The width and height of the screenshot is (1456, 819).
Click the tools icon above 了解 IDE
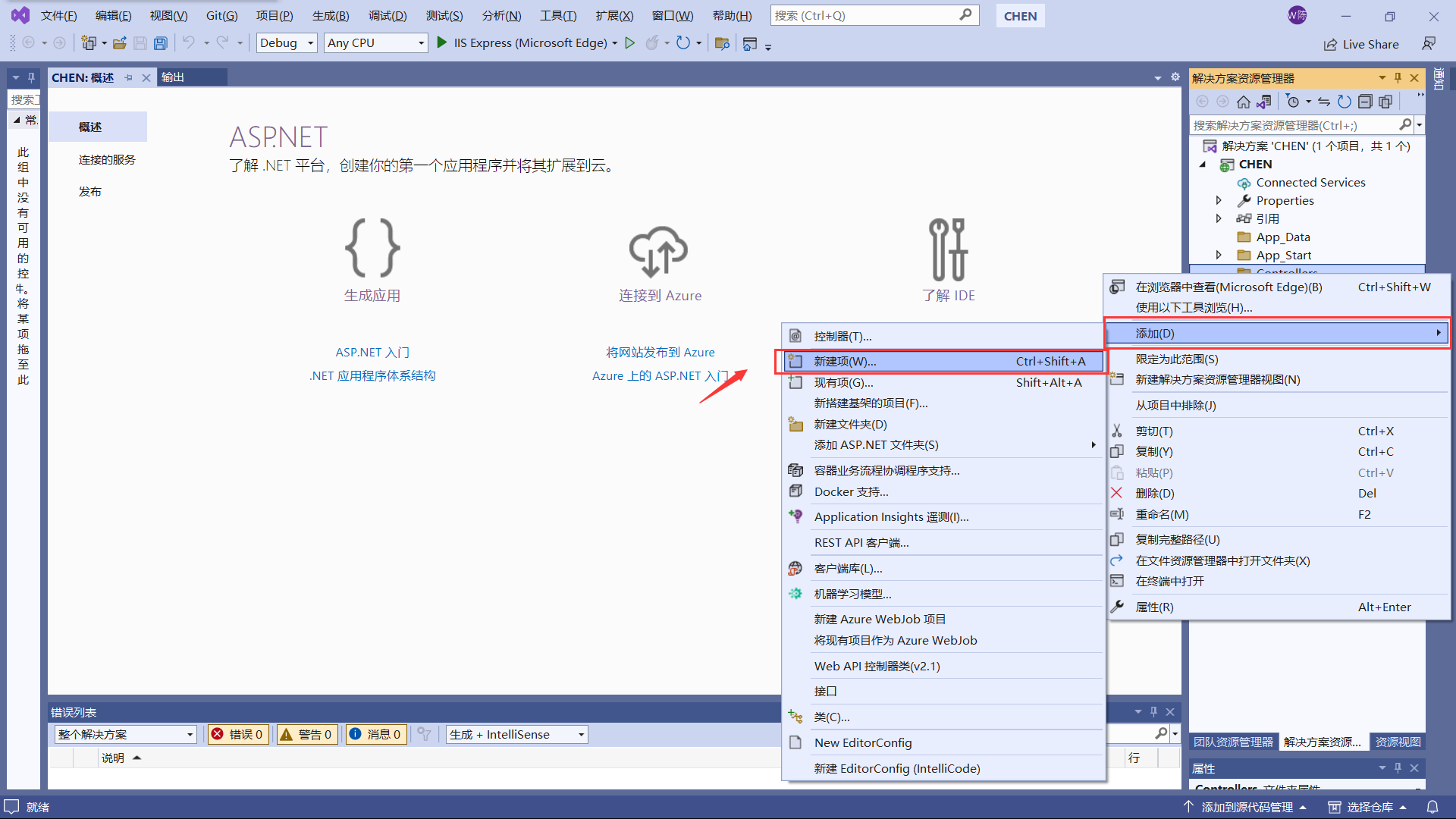pos(948,249)
